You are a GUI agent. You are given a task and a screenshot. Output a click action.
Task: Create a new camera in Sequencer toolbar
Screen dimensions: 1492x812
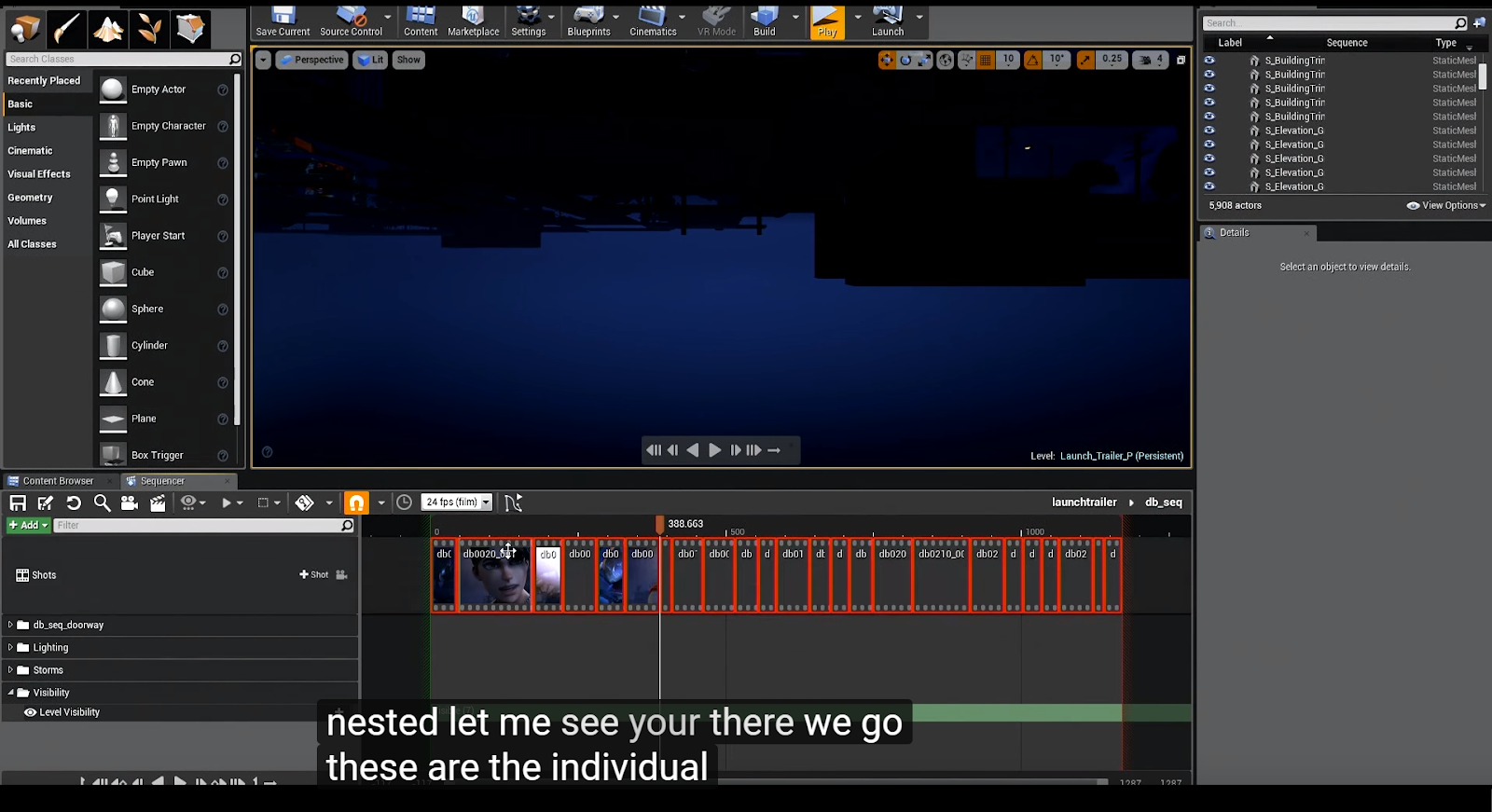pos(130,502)
